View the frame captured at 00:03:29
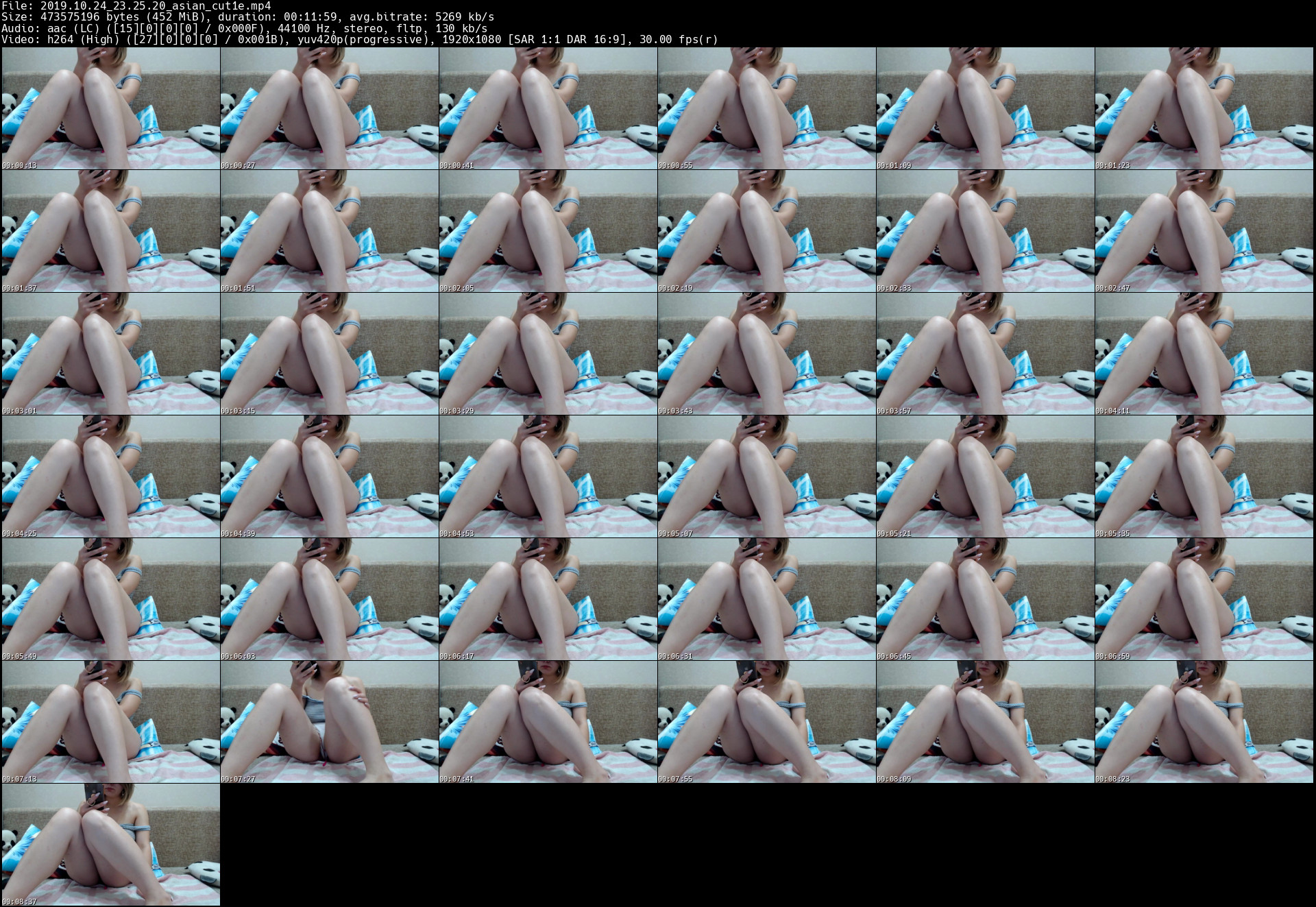The image size is (1316, 907). pyautogui.click(x=548, y=354)
